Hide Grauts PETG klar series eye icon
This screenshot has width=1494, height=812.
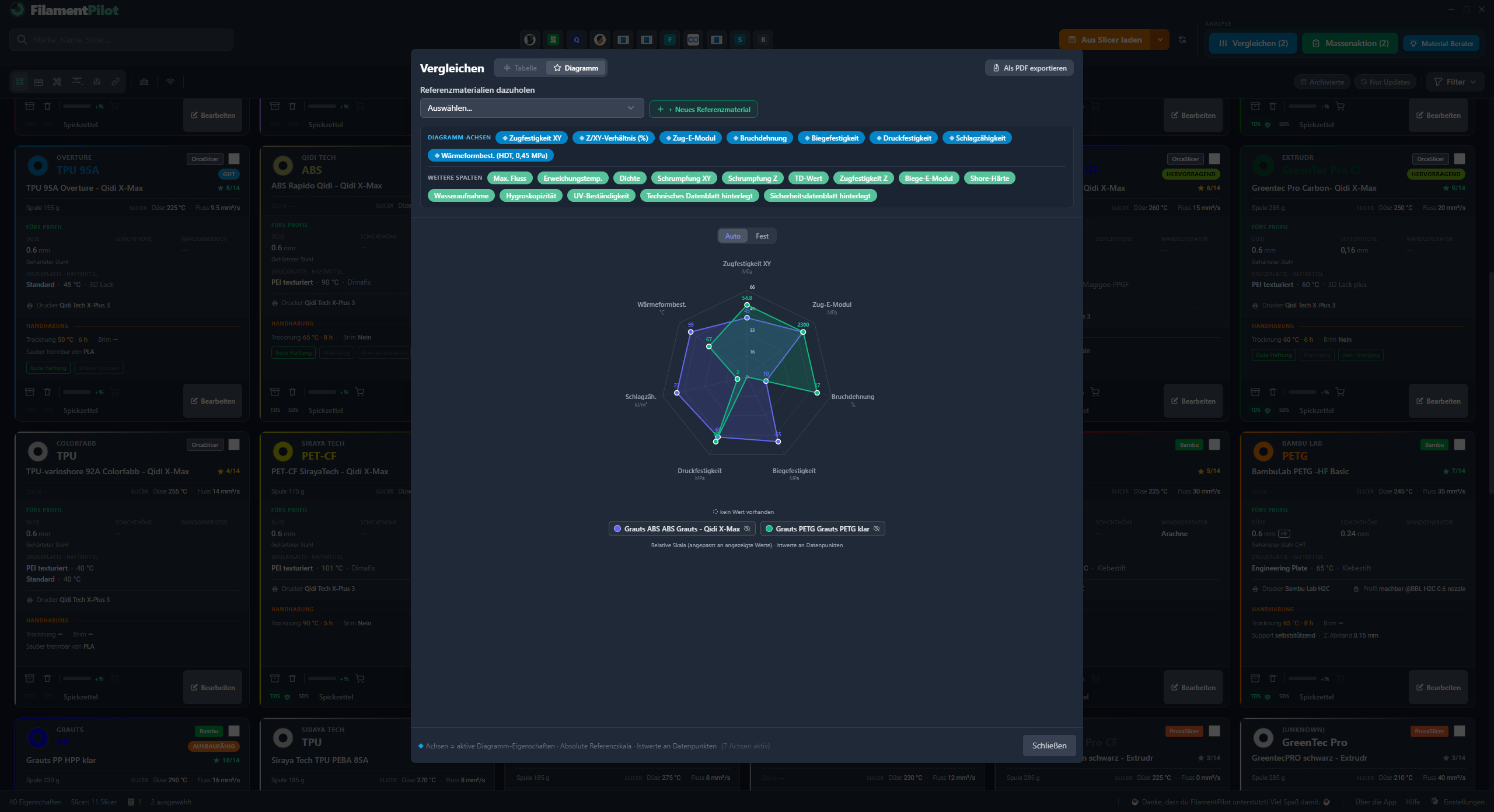coord(877,529)
